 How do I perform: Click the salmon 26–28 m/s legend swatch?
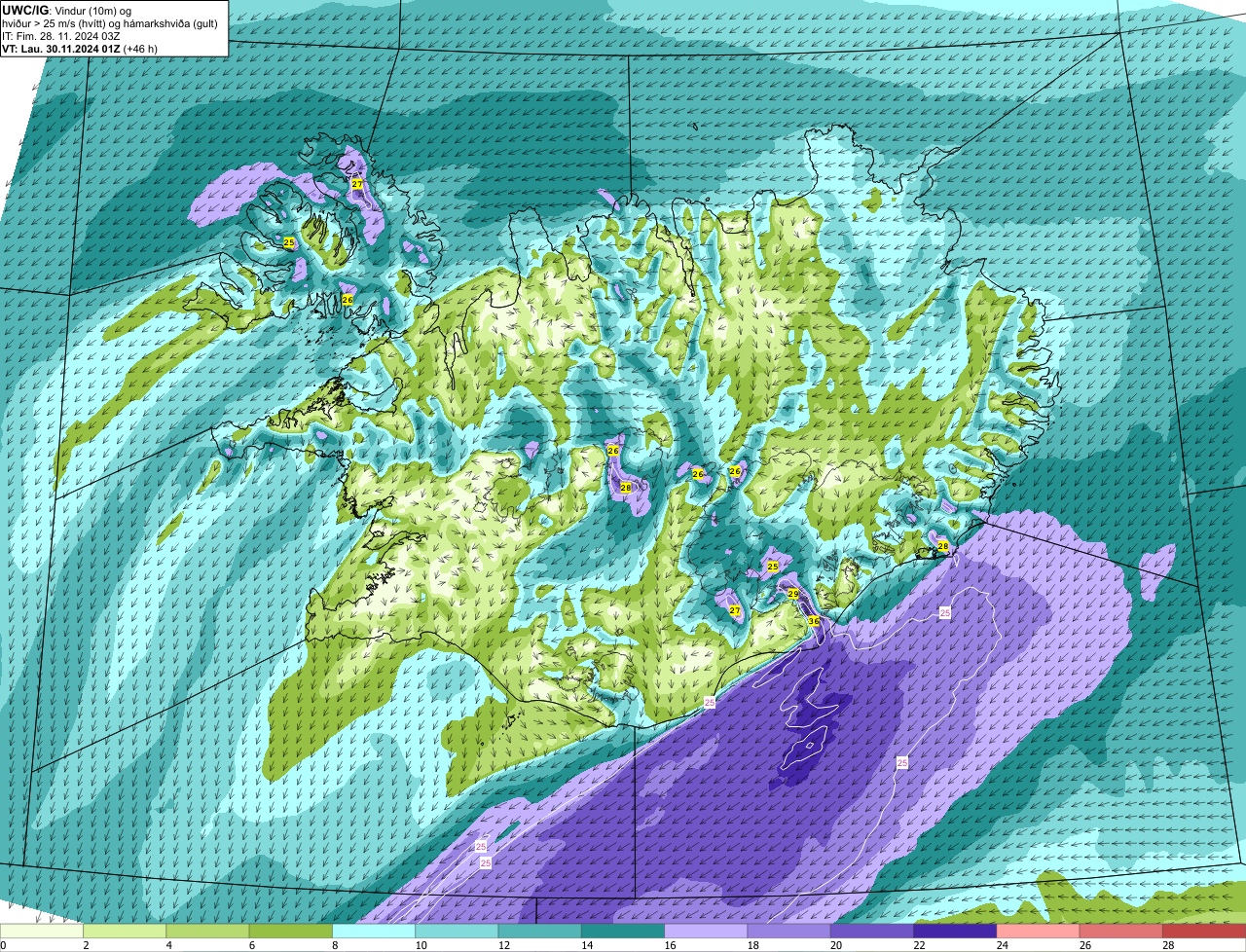pyautogui.click(x=1121, y=931)
